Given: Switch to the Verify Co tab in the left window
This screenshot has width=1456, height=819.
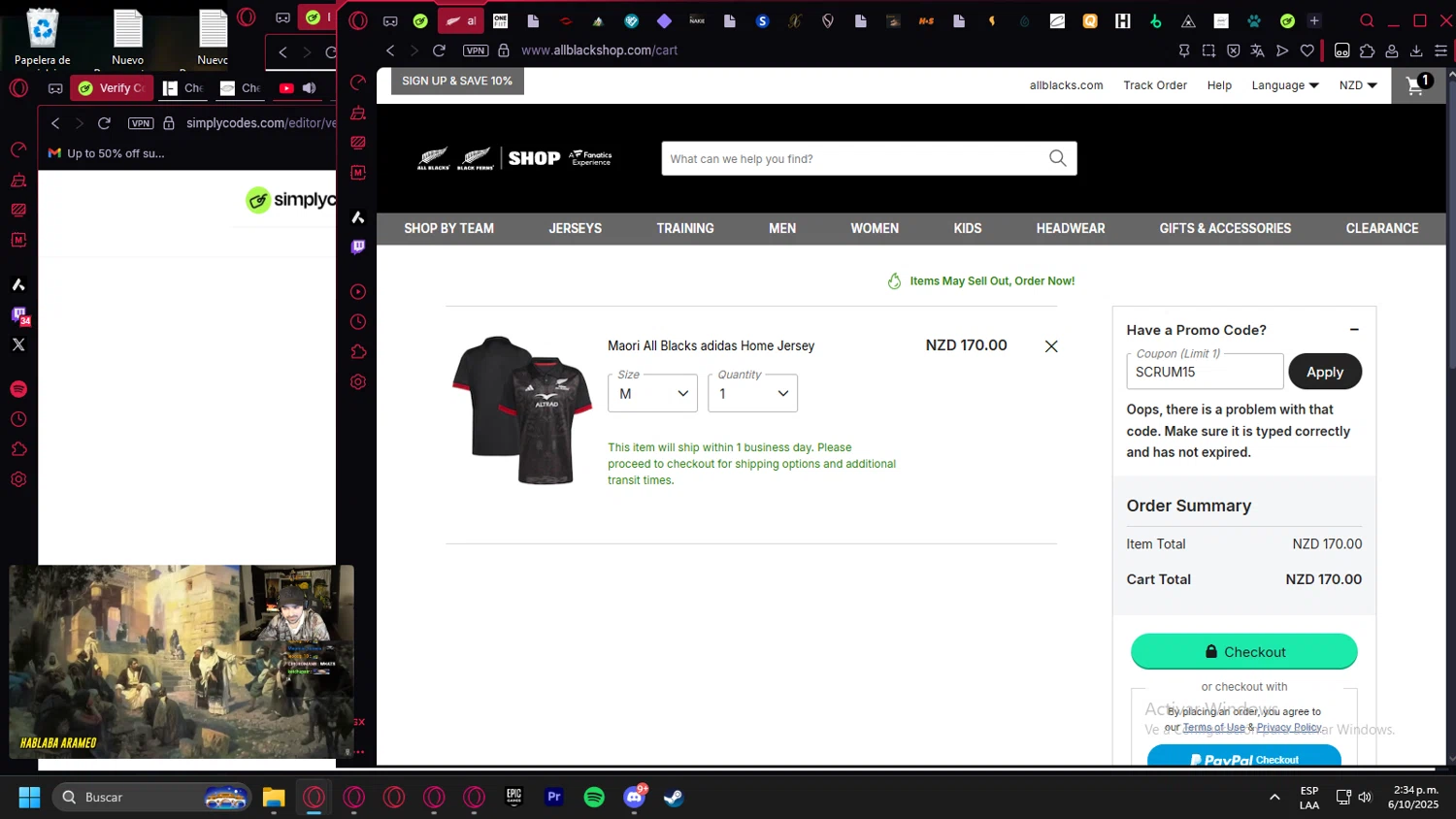Looking at the screenshot, I should (x=112, y=88).
